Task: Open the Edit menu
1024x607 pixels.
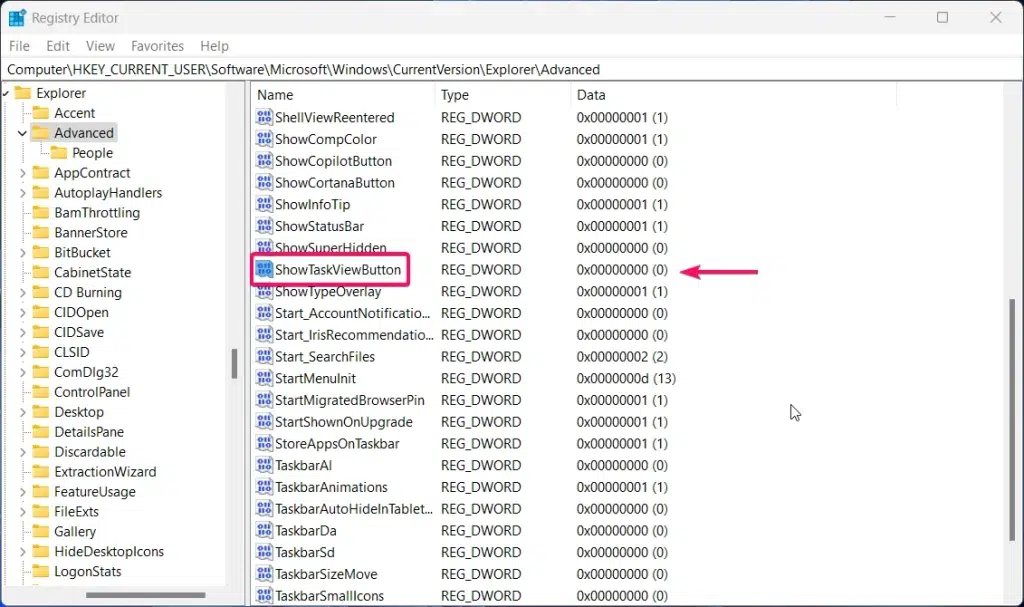Action: tap(57, 46)
